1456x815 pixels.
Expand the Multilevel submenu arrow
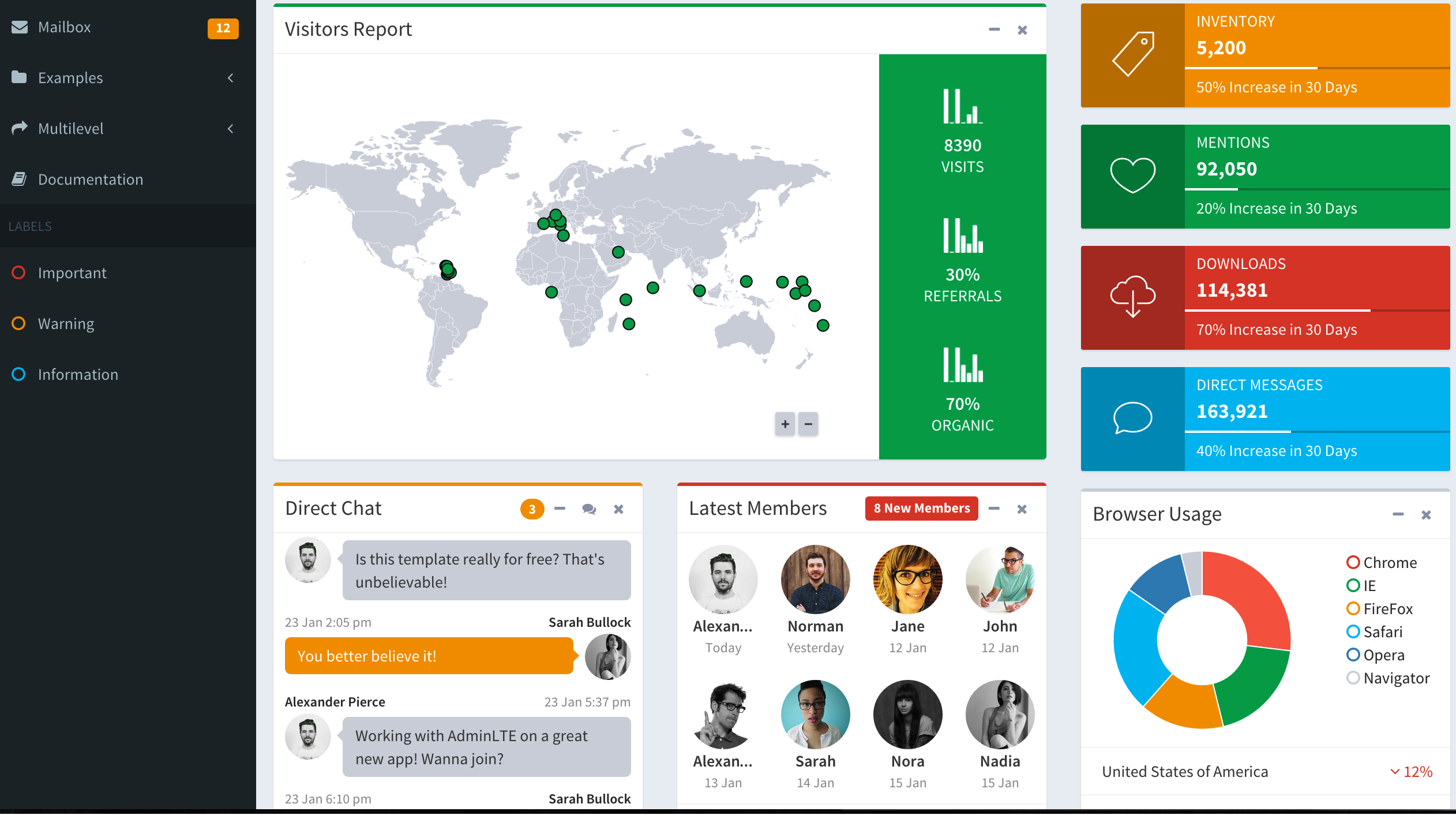point(231,129)
